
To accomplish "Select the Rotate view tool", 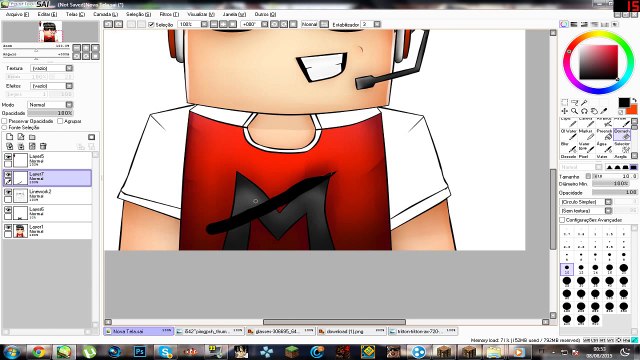I will pyautogui.click(x=584, y=111).
